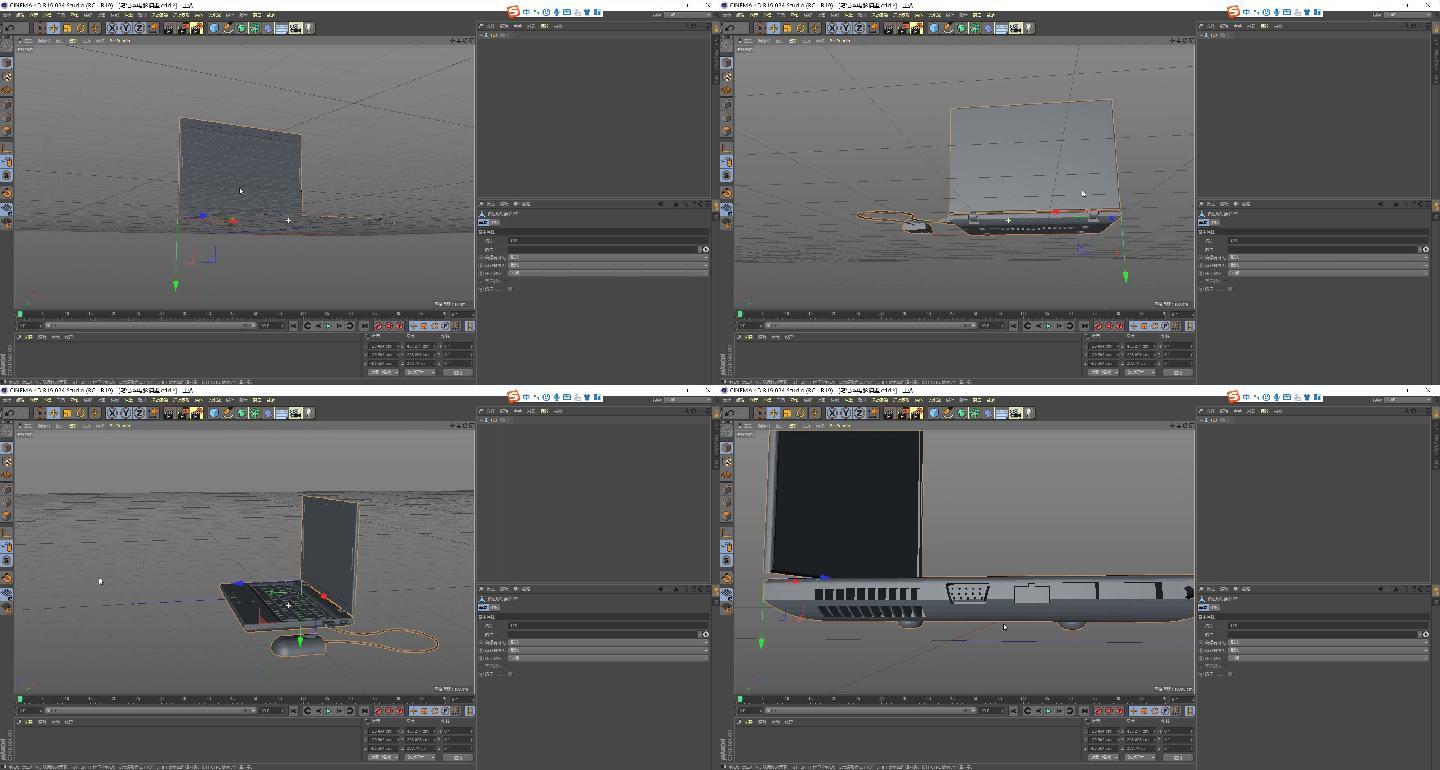Open third Attributes dropdown in bottom-left window

608,658
